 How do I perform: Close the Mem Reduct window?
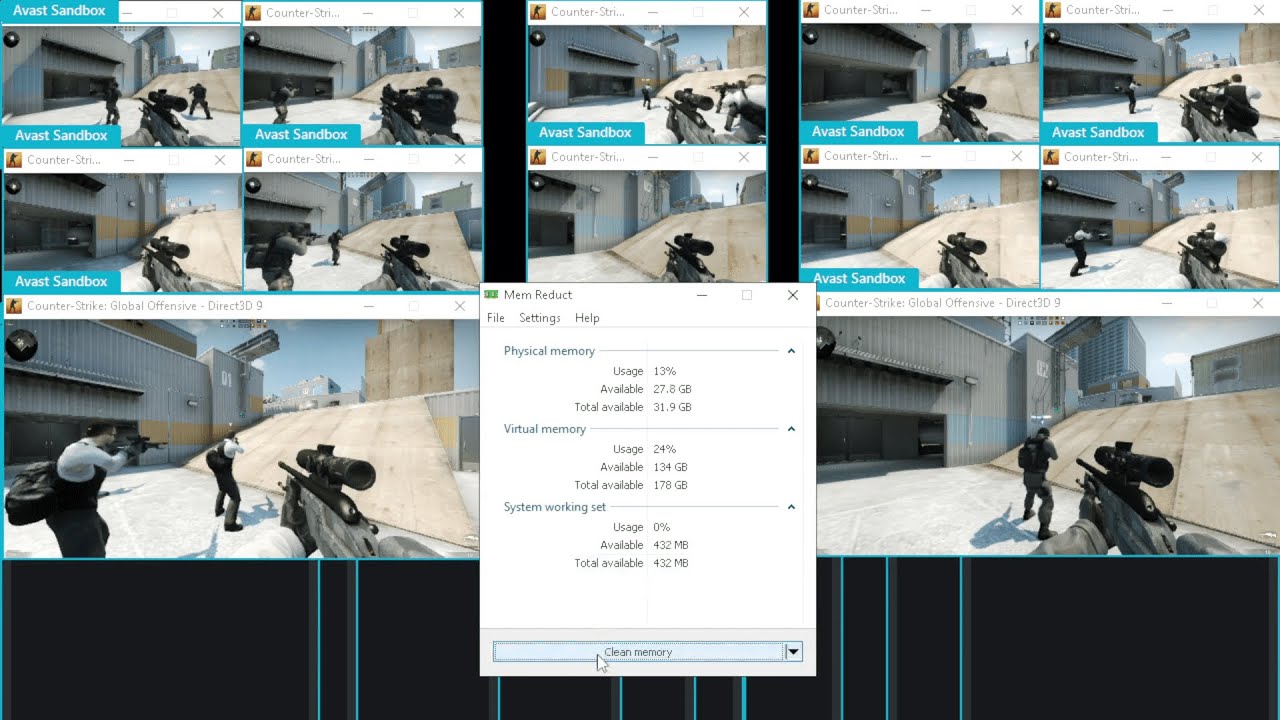point(793,295)
